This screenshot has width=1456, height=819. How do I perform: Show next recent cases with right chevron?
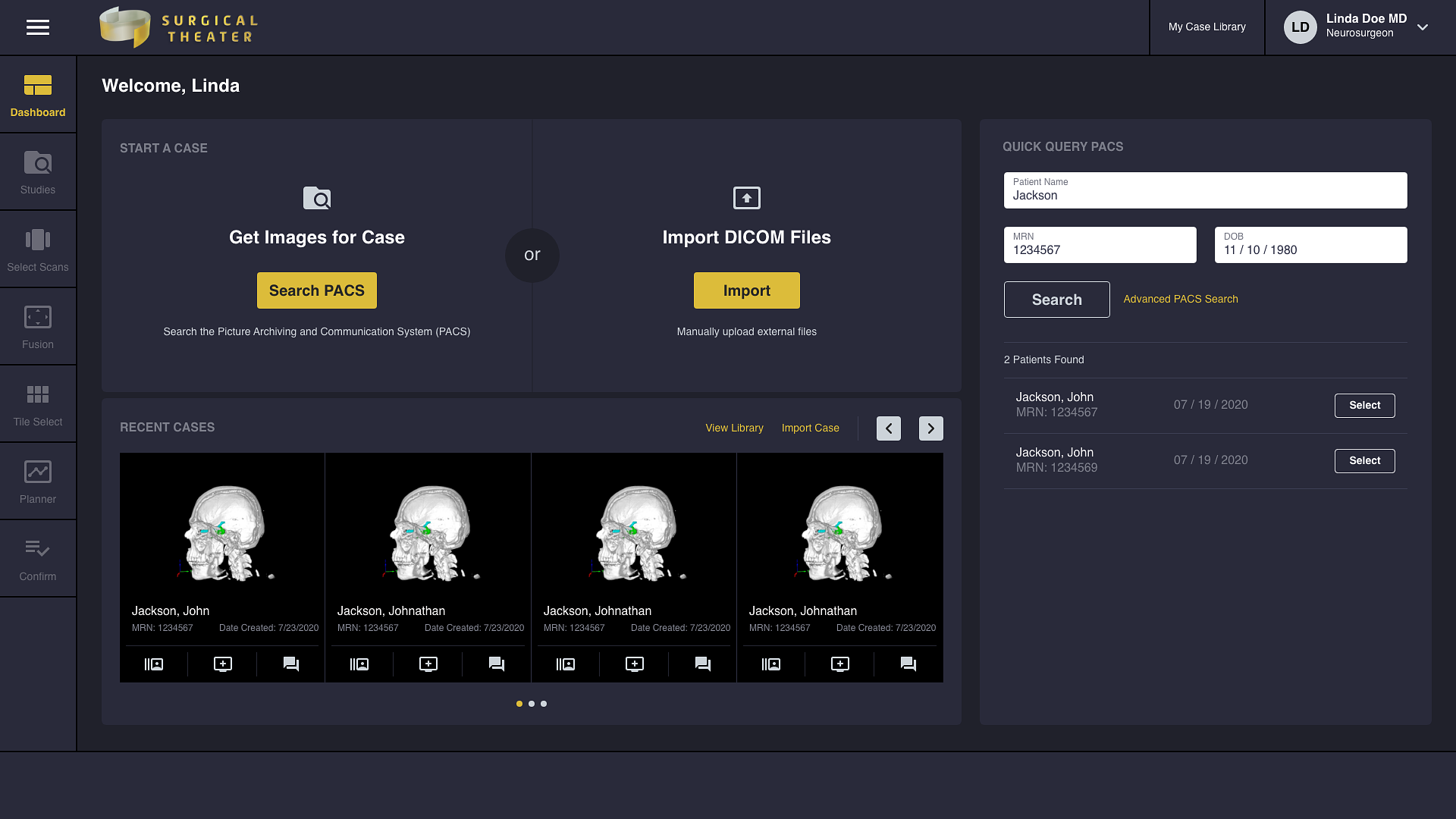(931, 428)
